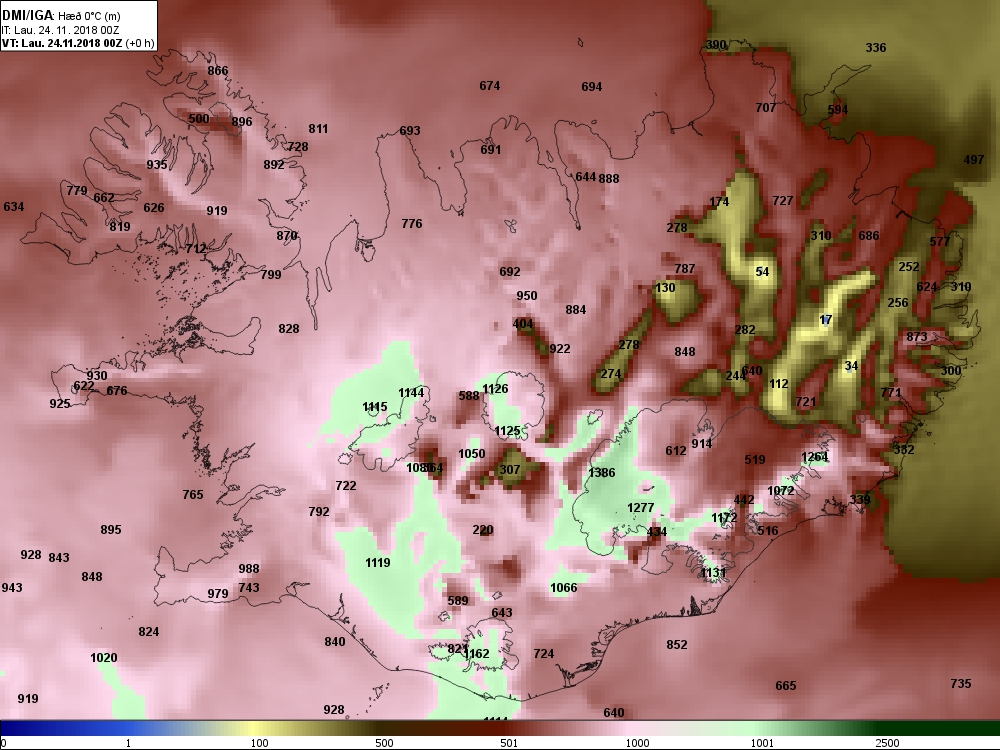Viewport: 1000px width, 750px height.
Task: Click the map value 811
Action: (x=318, y=129)
